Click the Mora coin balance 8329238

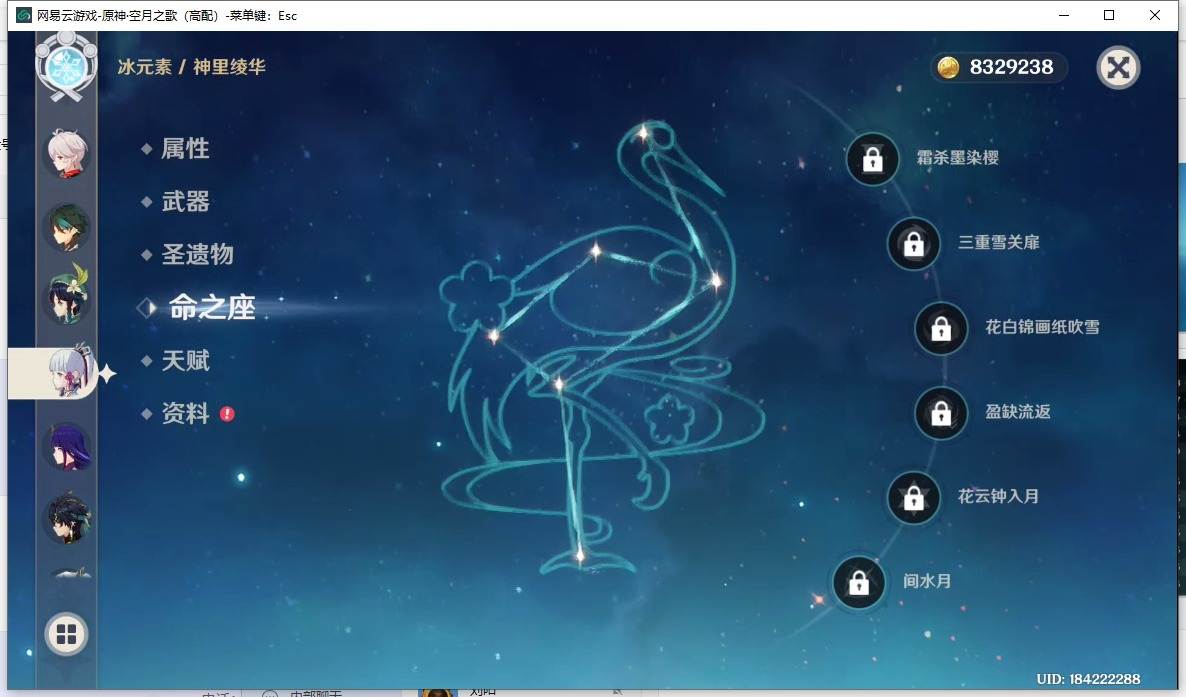[999, 67]
